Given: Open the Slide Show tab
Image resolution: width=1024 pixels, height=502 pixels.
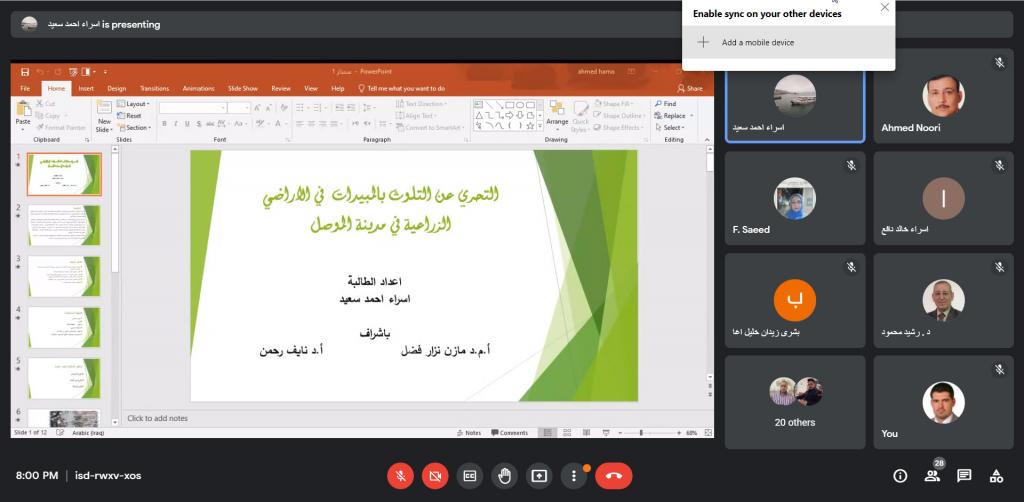Looking at the screenshot, I should [x=242, y=88].
